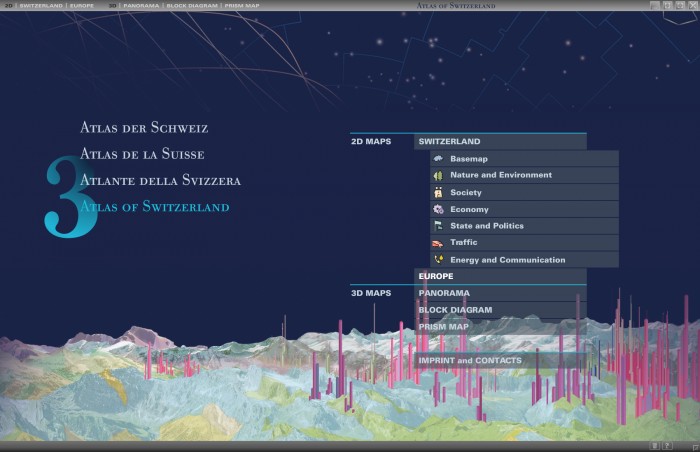Click the document icon beside help icon
Viewport: 700px width, 452px height.
(x=654, y=446)
